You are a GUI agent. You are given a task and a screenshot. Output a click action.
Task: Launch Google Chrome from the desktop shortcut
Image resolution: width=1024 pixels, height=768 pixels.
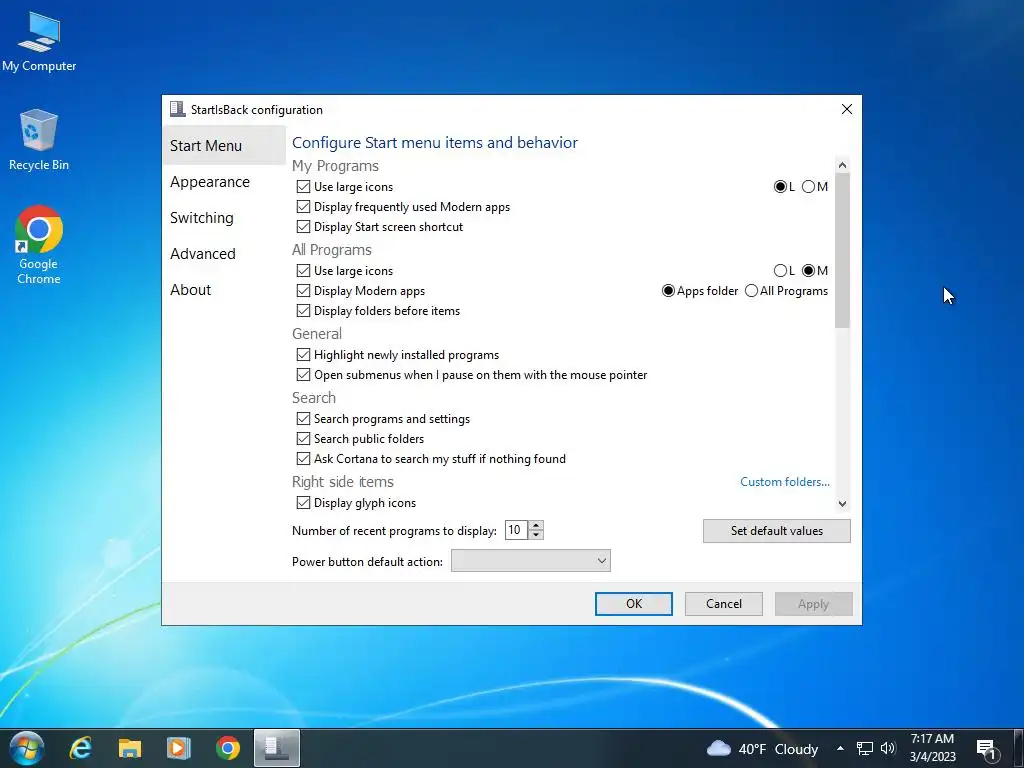click(x=39, y=245)
